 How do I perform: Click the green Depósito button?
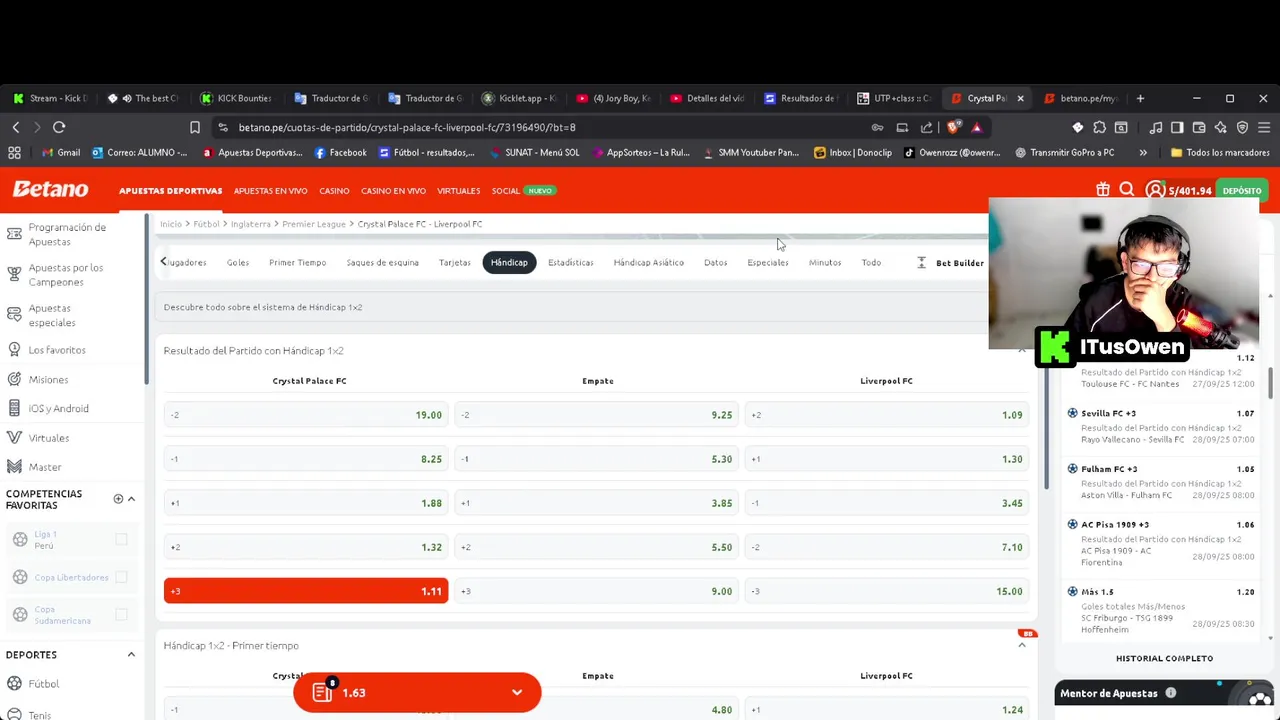pyautogui.click(x=1242, y=191)
